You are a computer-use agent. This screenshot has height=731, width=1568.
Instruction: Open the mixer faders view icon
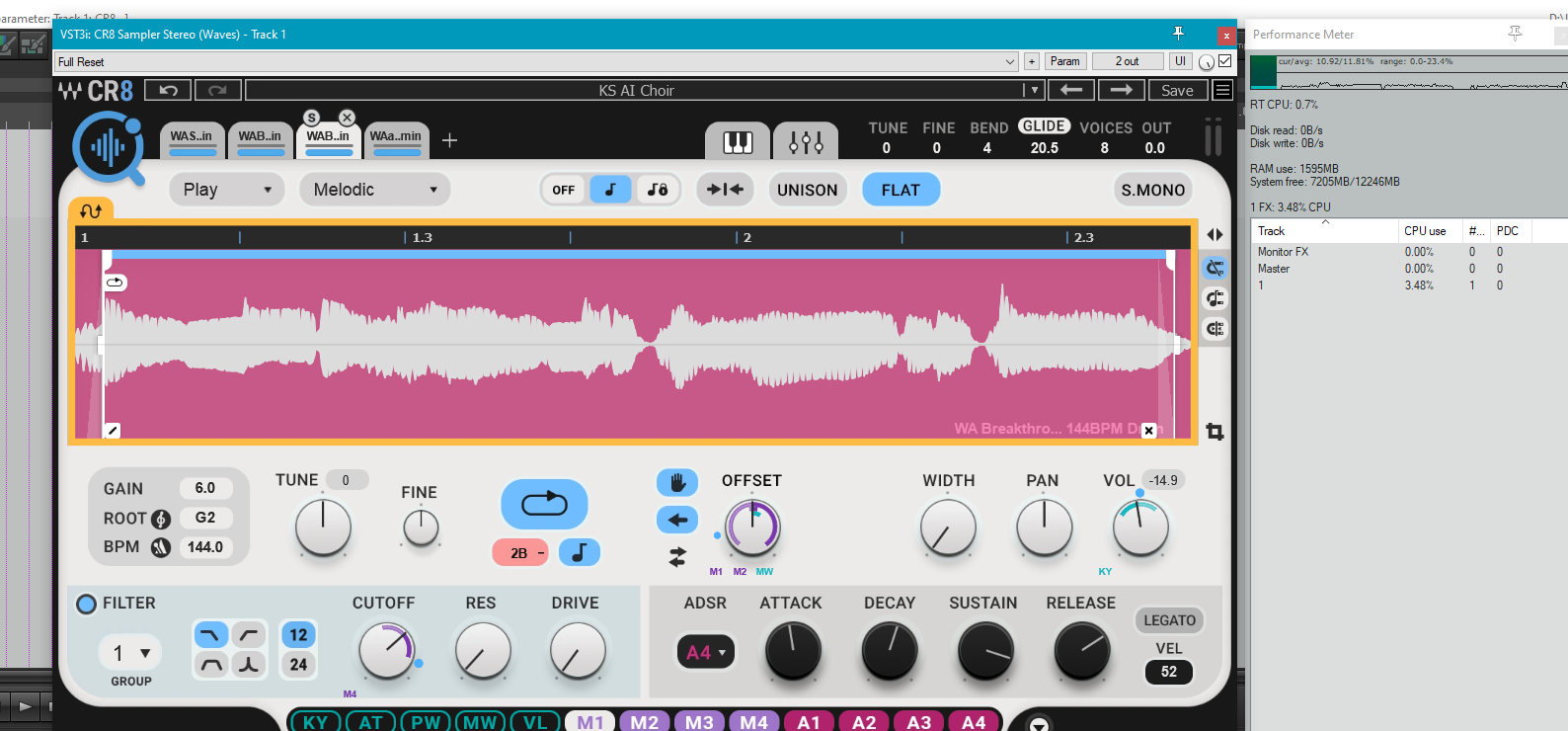point(806,142)
